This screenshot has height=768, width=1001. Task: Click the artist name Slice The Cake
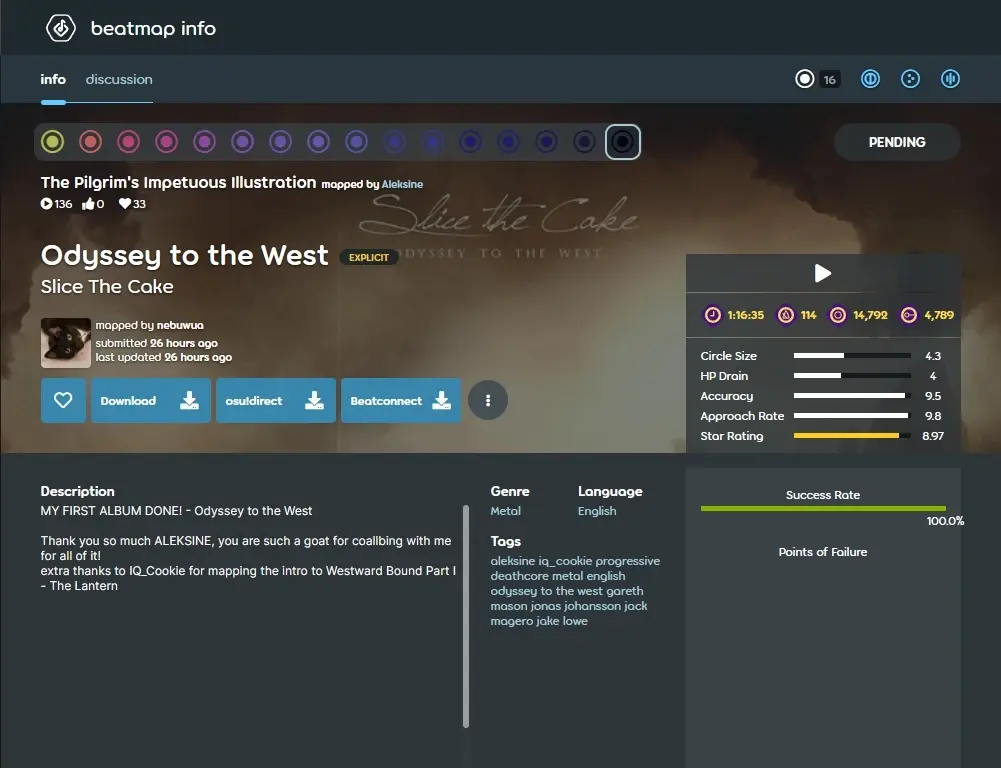107,287
